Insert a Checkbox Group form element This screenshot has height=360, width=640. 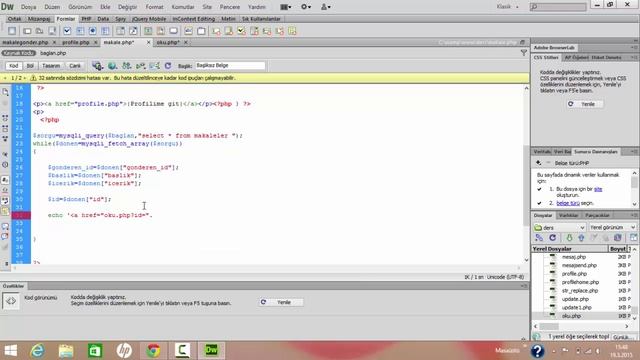(80, 31)
